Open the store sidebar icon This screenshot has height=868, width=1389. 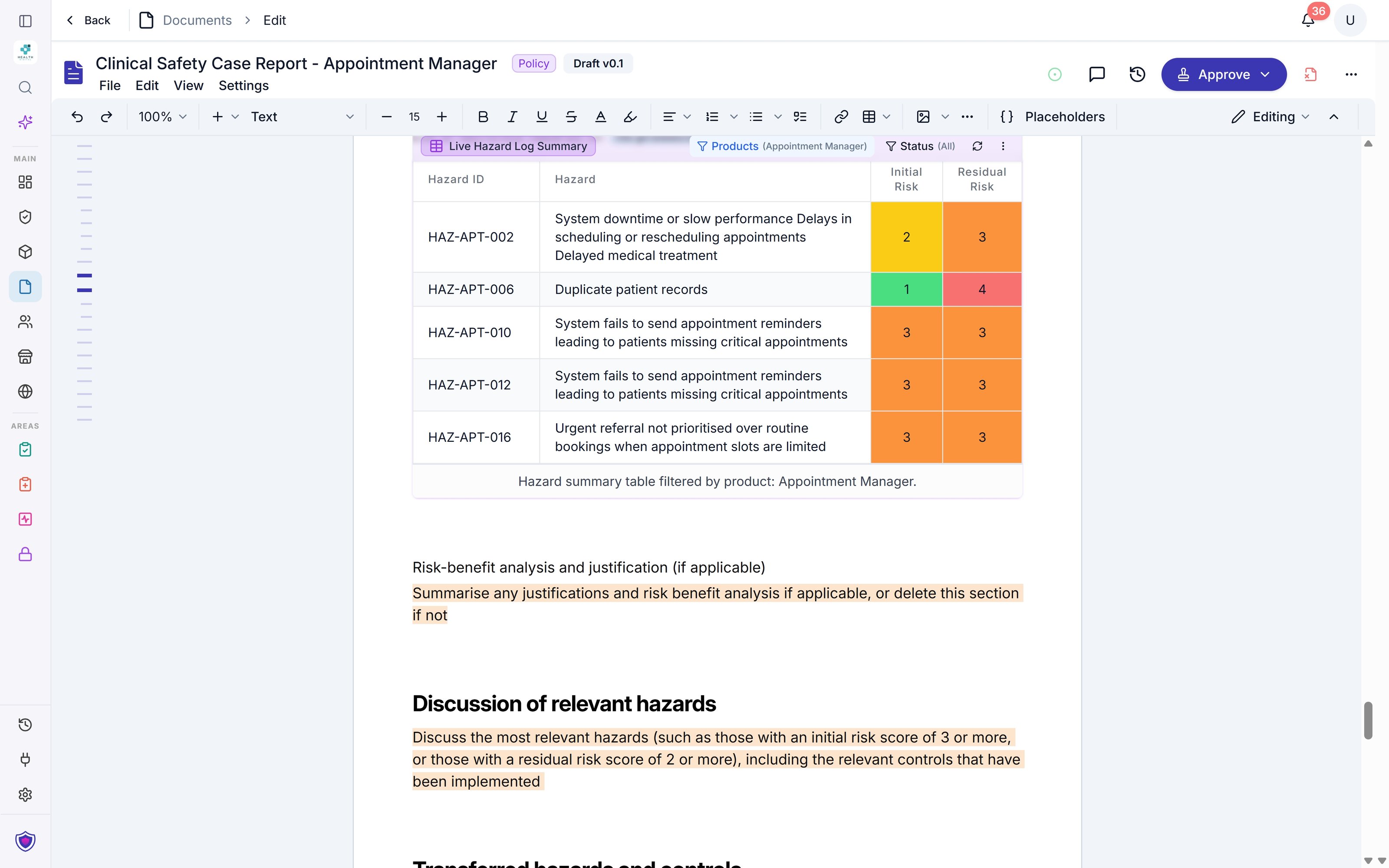[25, 356]
